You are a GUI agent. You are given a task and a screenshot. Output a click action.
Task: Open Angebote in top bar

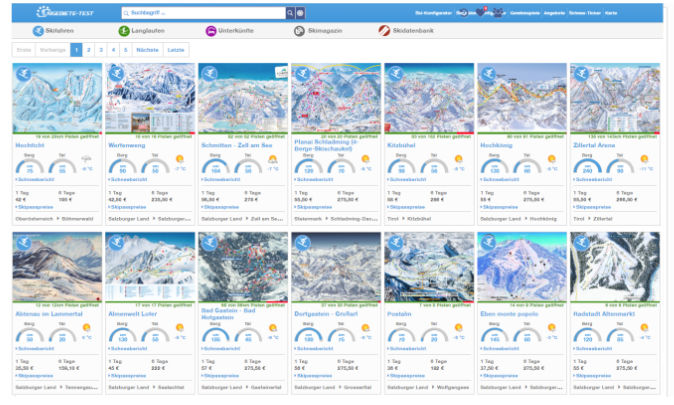tap(554, 13)
